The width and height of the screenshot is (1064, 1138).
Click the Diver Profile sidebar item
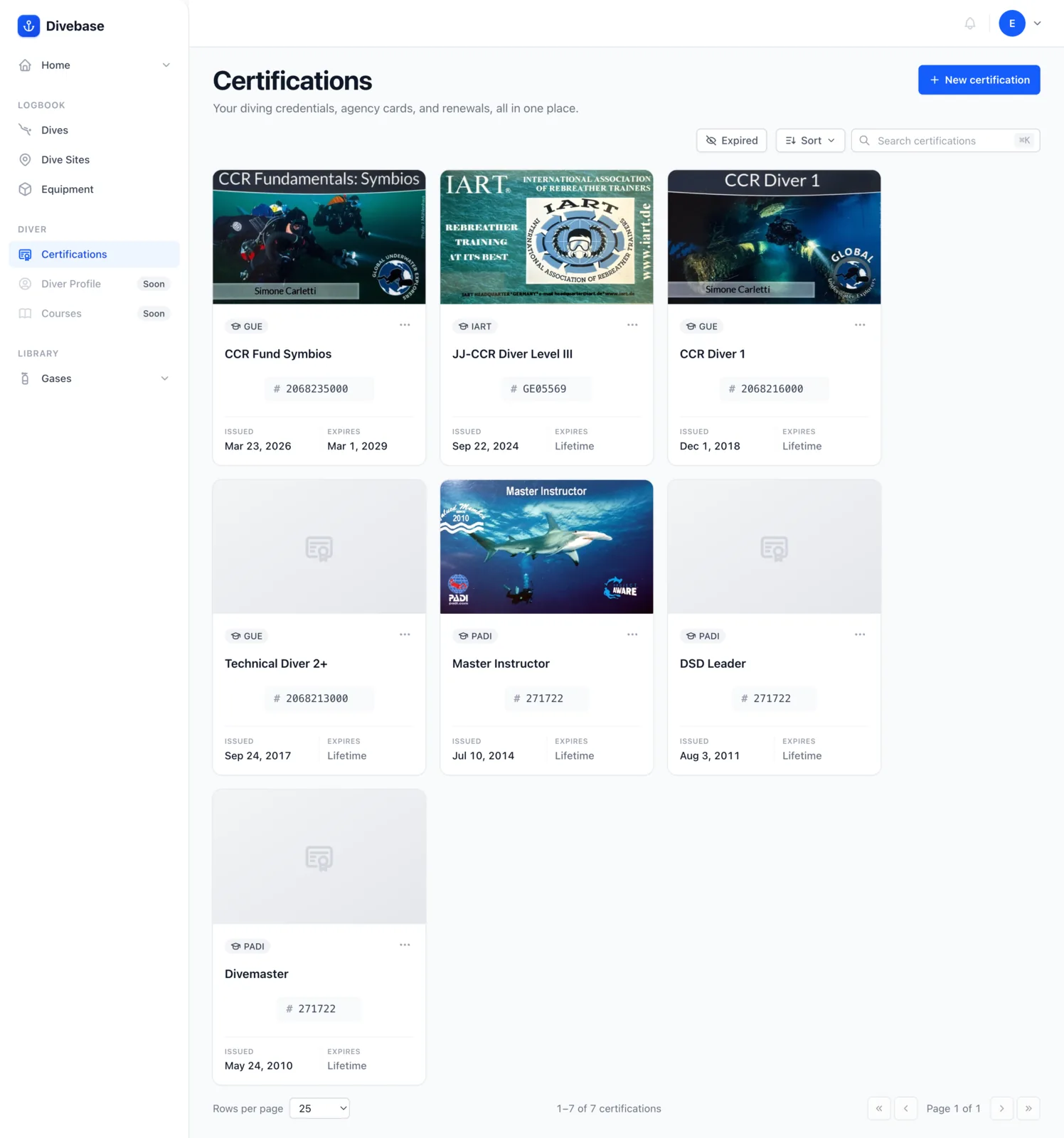pos(94,284)
